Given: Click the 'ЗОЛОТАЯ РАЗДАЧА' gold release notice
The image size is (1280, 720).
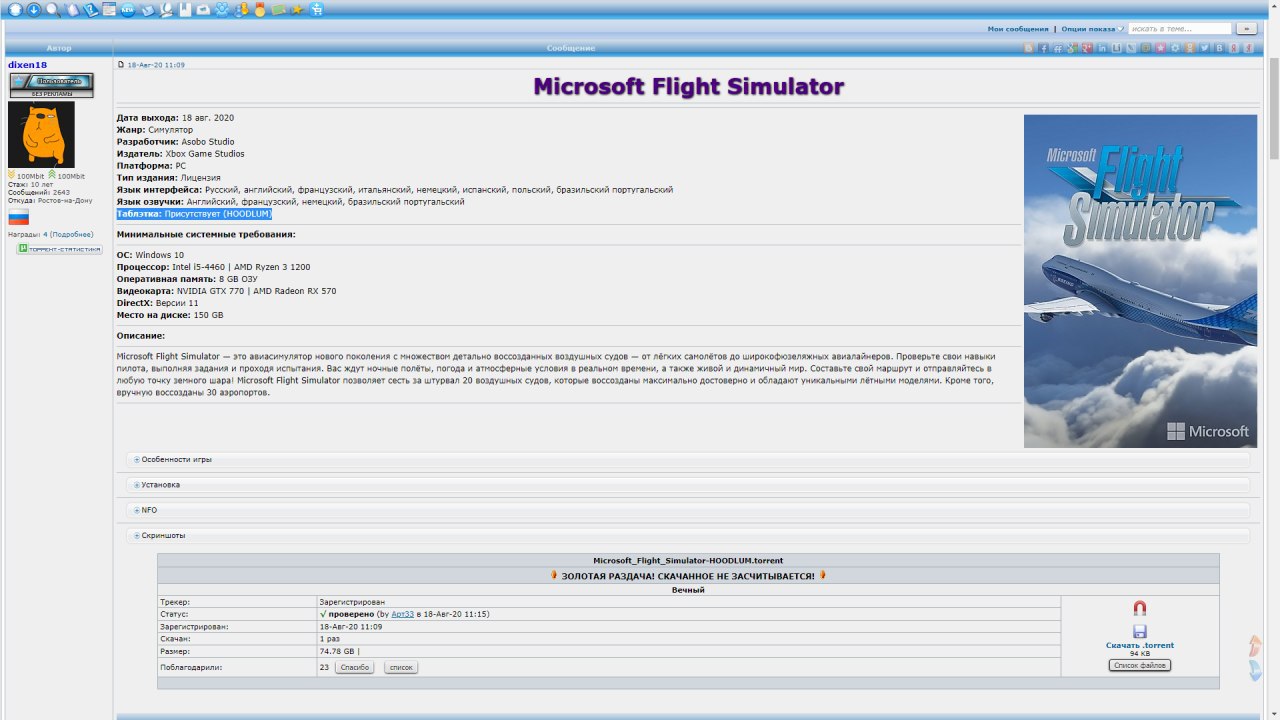Looking at the screenshot, I should point(688,576).
